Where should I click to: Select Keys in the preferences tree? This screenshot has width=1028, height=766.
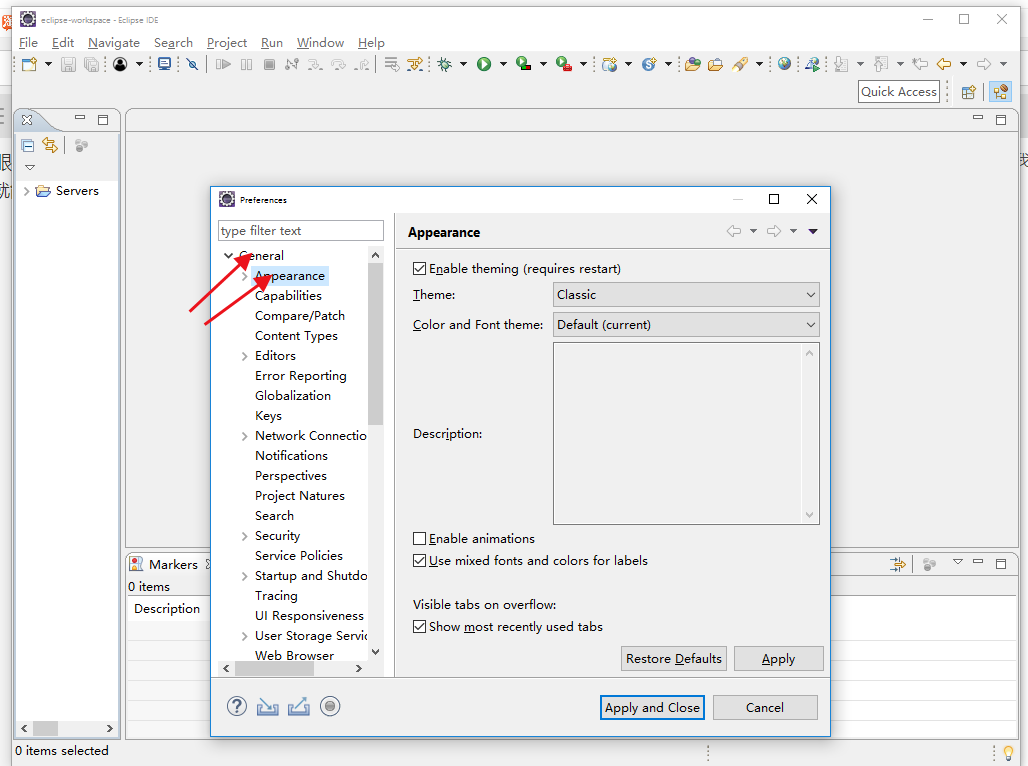(x=268, y=416)
